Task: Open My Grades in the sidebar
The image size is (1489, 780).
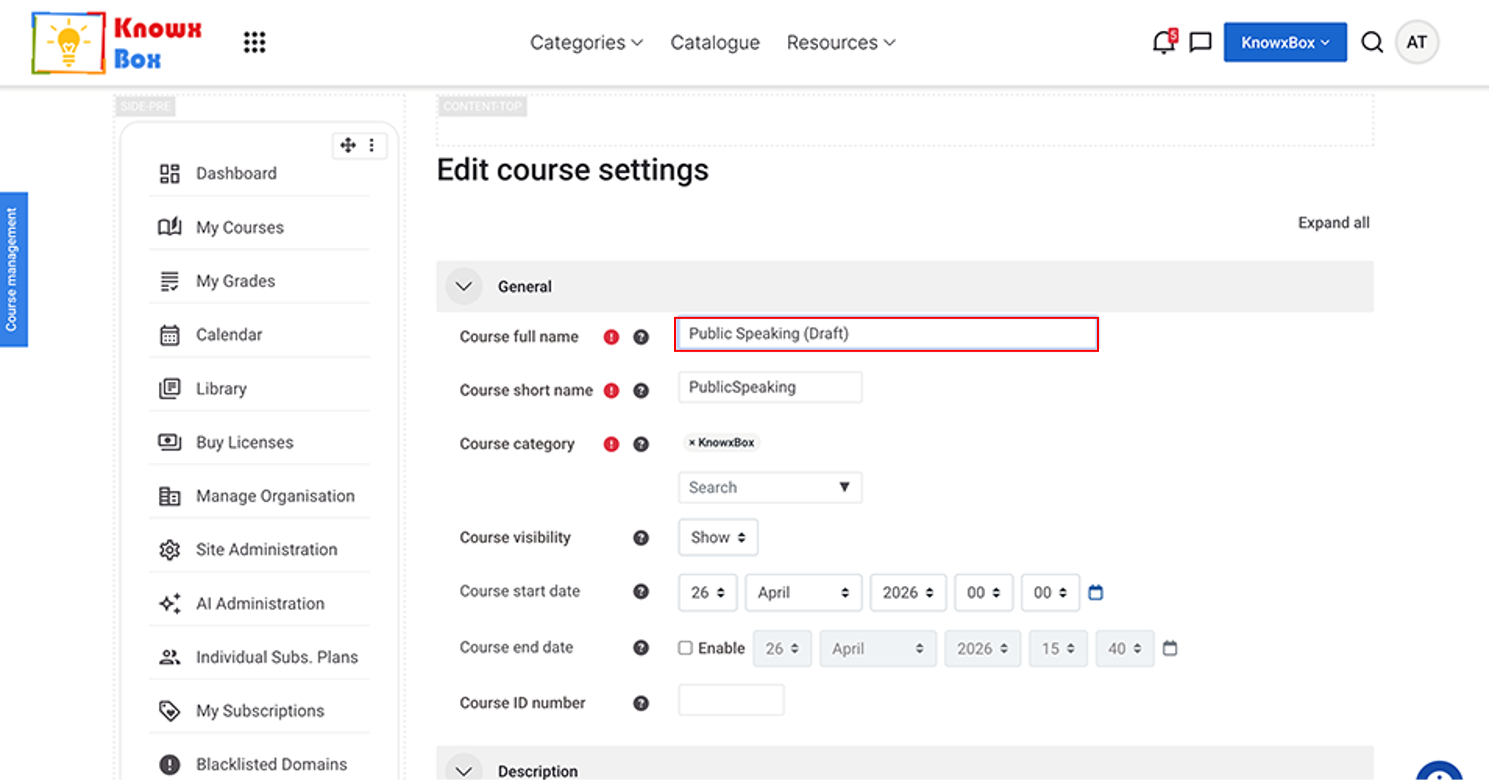Action: (235, 281)
